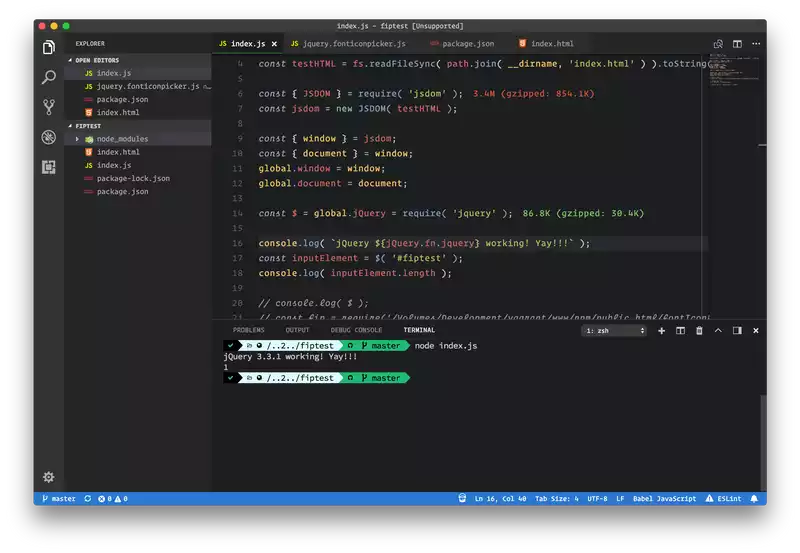This screenshot has width=800, height=553.
Task: Click the 'Tab Size: 4' indicator
Action: click(x=557, y=498)
